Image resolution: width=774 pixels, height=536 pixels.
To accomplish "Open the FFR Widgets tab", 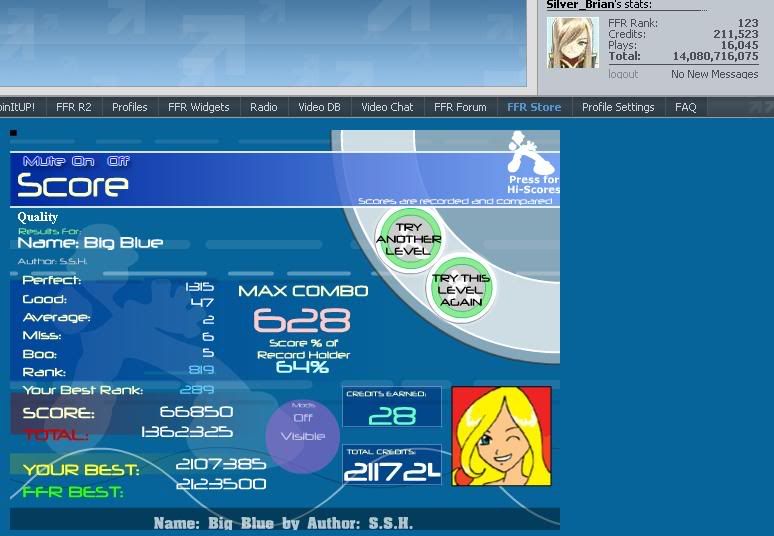I will point(198,107).
